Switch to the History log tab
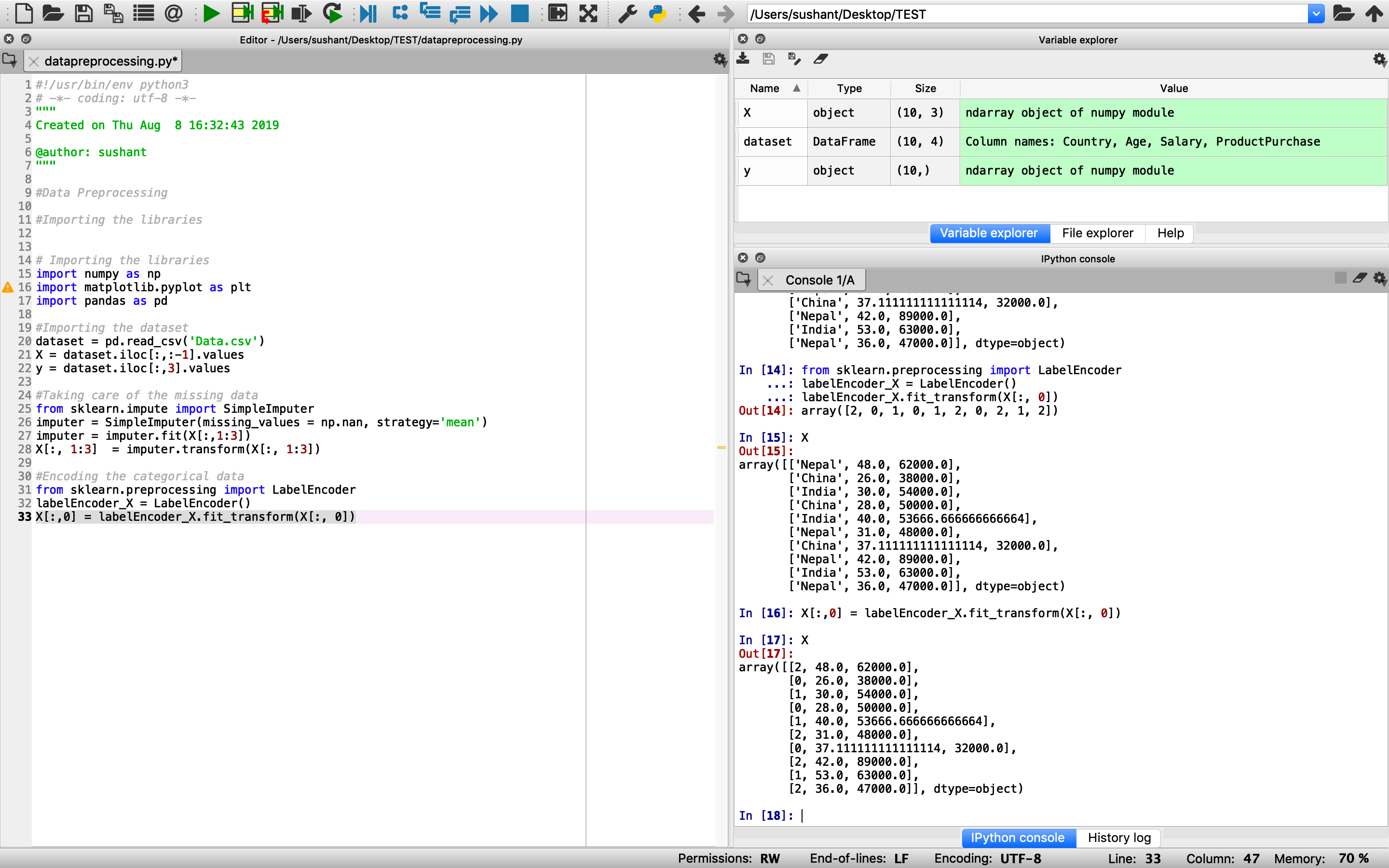1389x868 pixels. [1118, 838]
